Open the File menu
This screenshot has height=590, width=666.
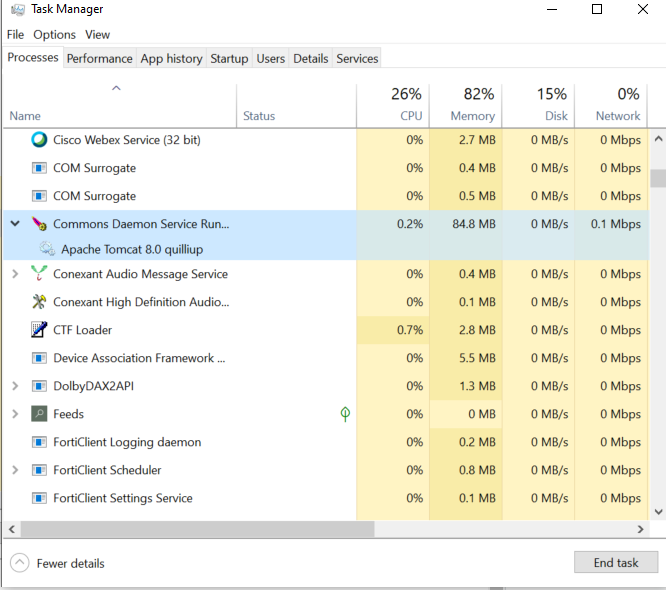pos(15,34)
